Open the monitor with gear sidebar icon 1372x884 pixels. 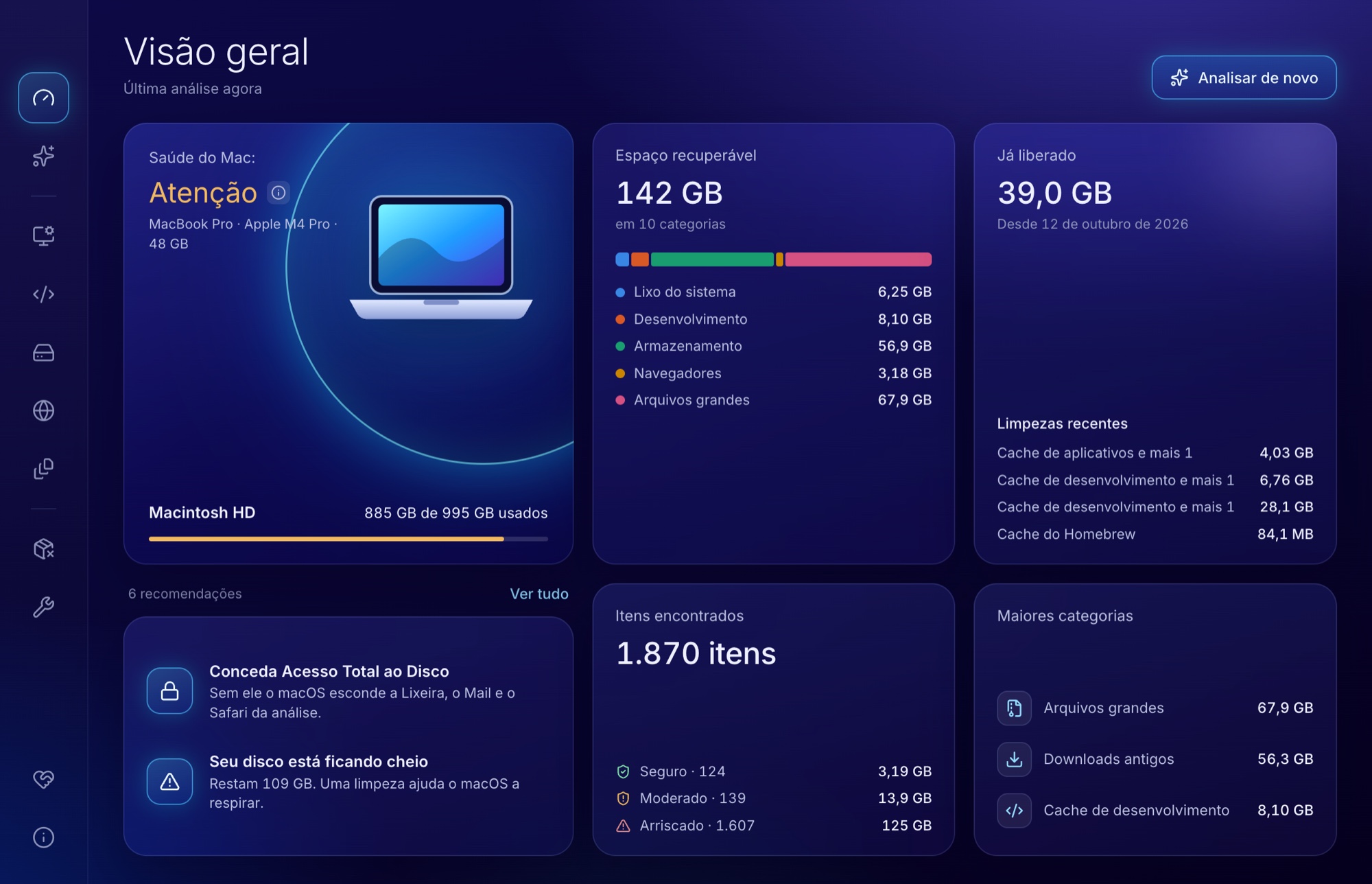[43, 235]
